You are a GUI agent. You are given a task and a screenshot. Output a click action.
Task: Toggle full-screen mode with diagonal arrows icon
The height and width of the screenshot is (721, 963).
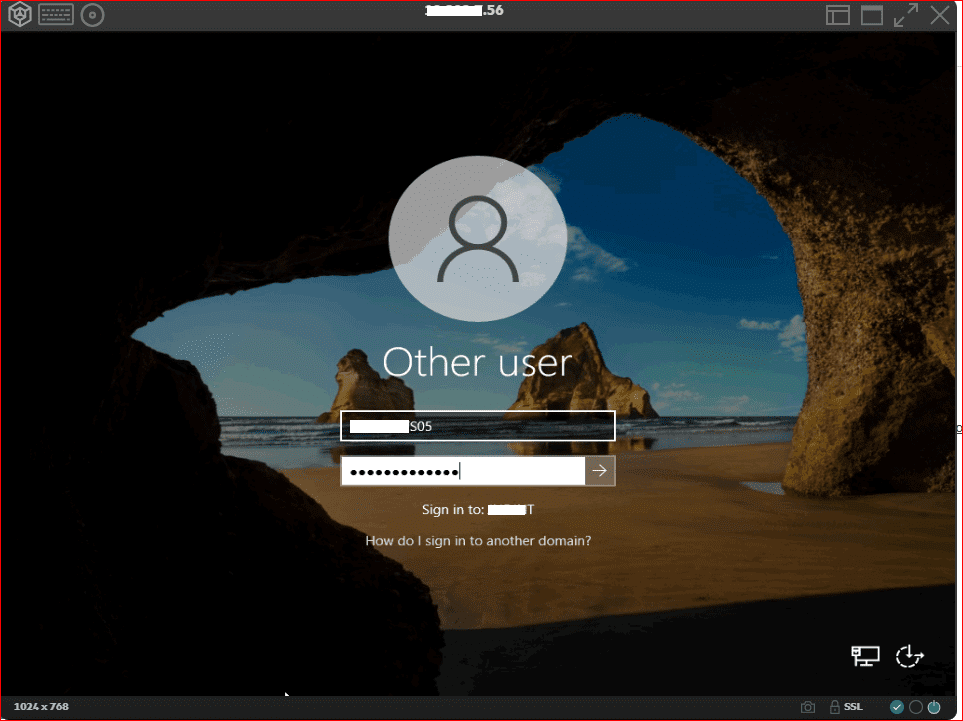[906, 15]
